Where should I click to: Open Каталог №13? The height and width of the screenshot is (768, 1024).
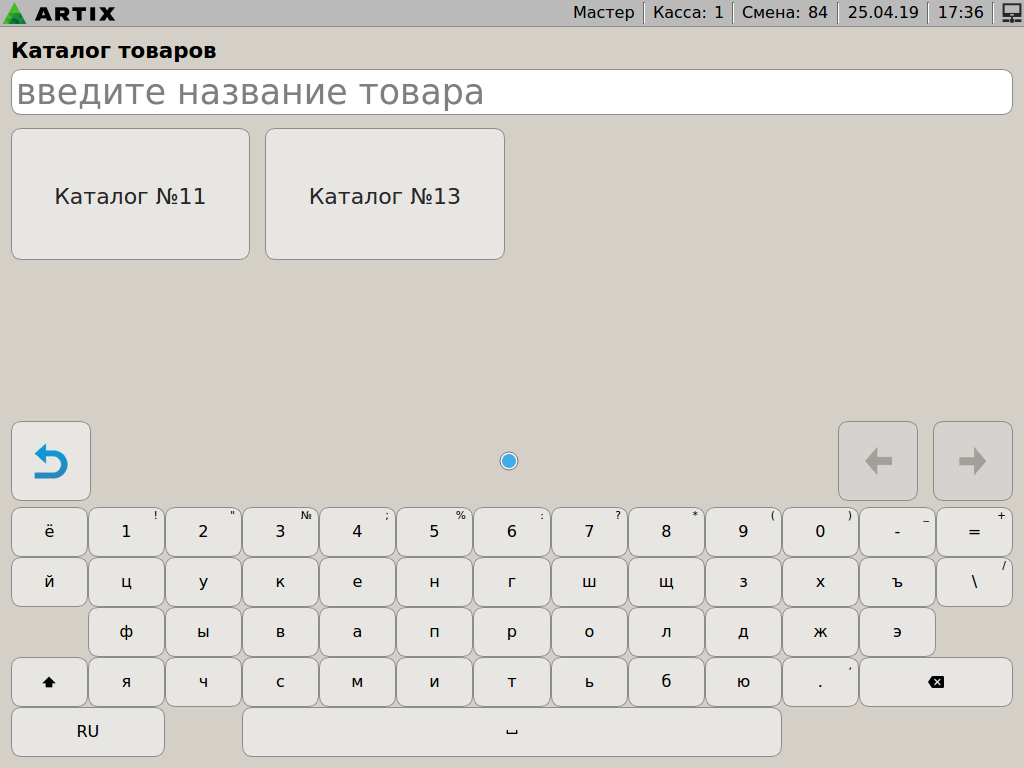pyautogui.click(x=385, y=195)
